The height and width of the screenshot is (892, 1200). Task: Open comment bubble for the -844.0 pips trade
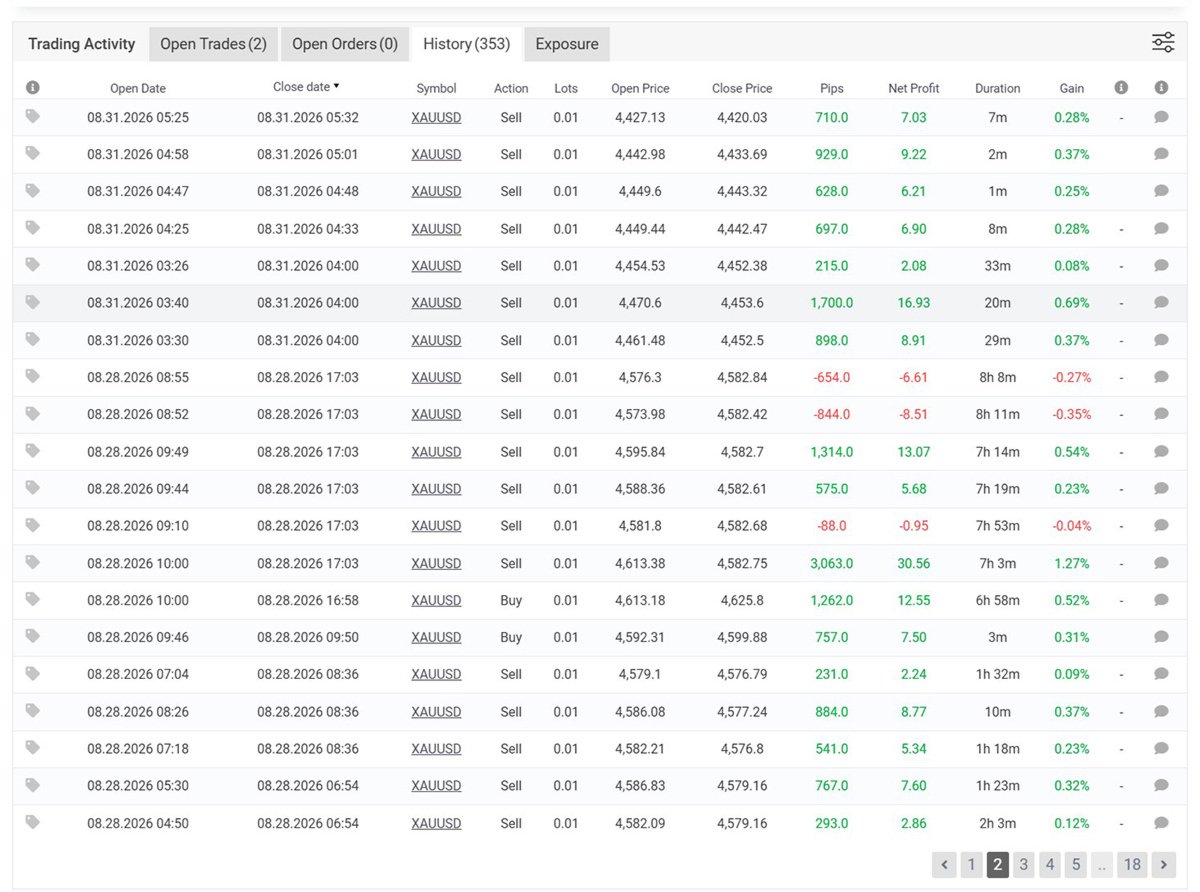pos(1161,414)
